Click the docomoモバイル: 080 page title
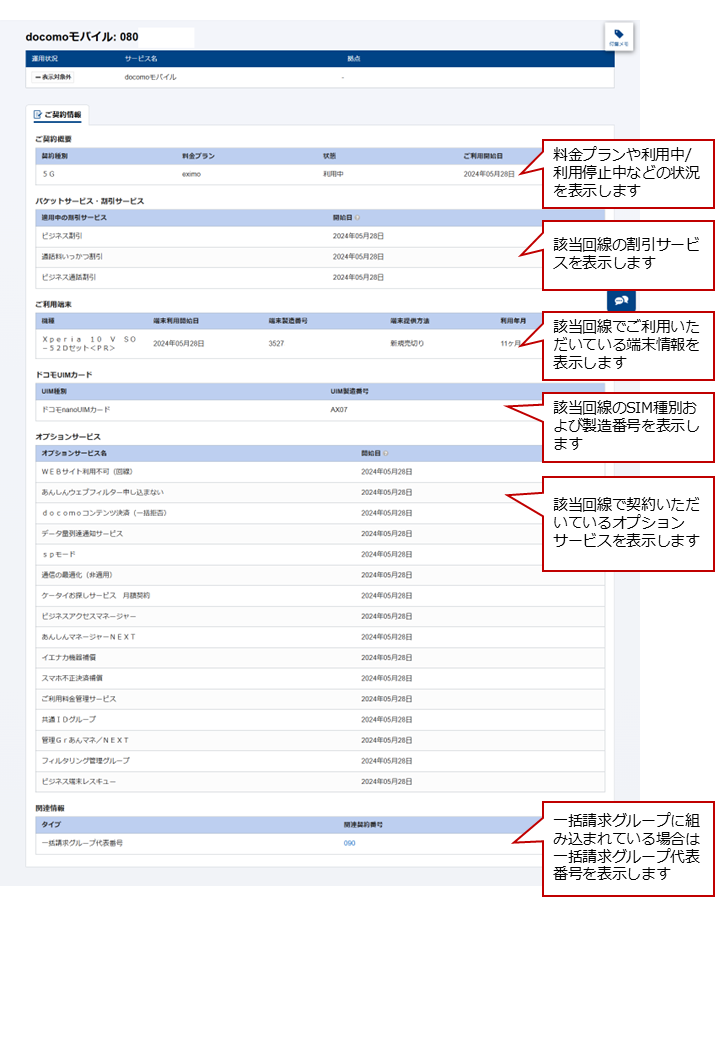This screenshot has height=1040, width=720. (x=82, y=37)
